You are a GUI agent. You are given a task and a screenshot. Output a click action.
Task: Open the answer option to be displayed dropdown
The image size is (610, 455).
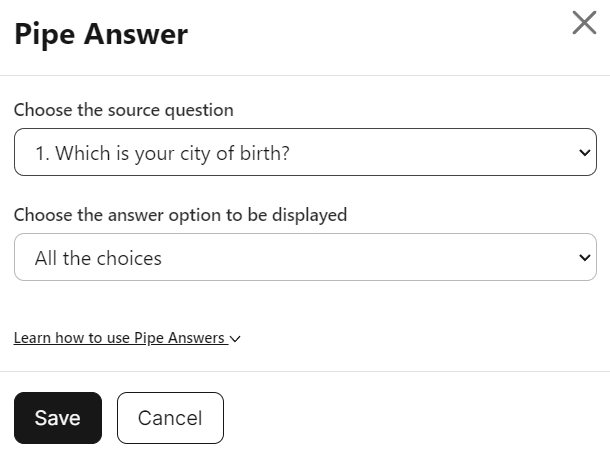(x=305, y=257)
